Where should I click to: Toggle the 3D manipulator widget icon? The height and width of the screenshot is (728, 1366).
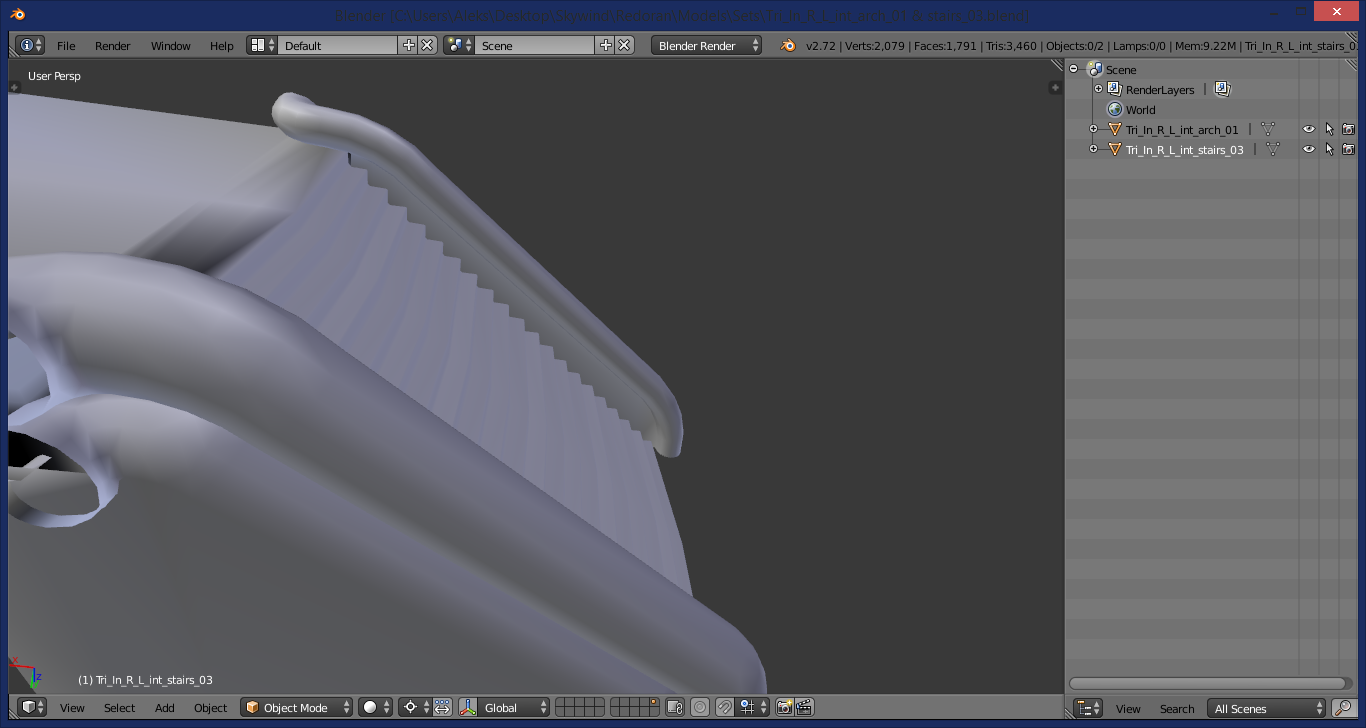pyautogui.click(x=468, y=707)
